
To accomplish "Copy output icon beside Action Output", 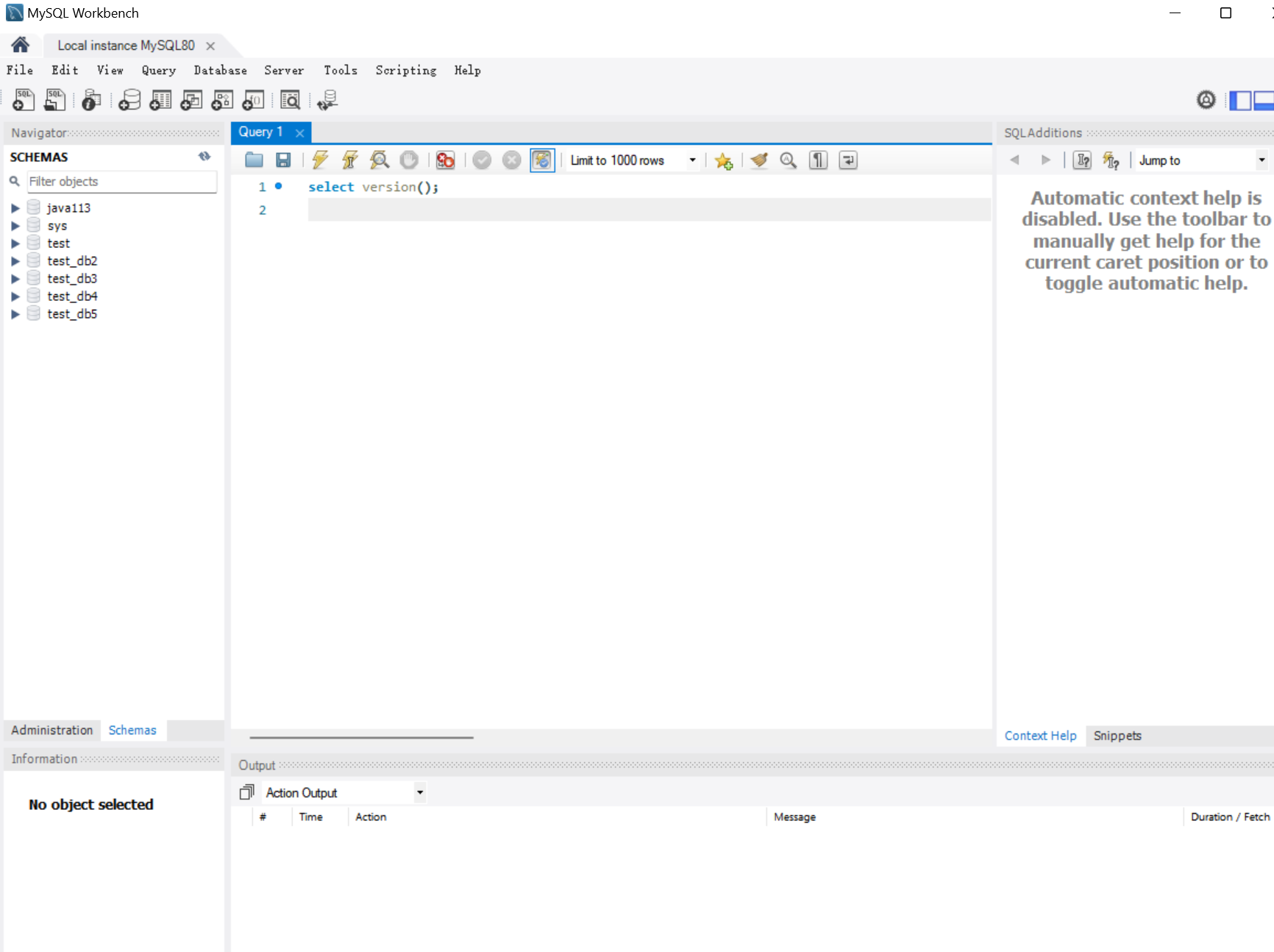I will tap(247, 792).
